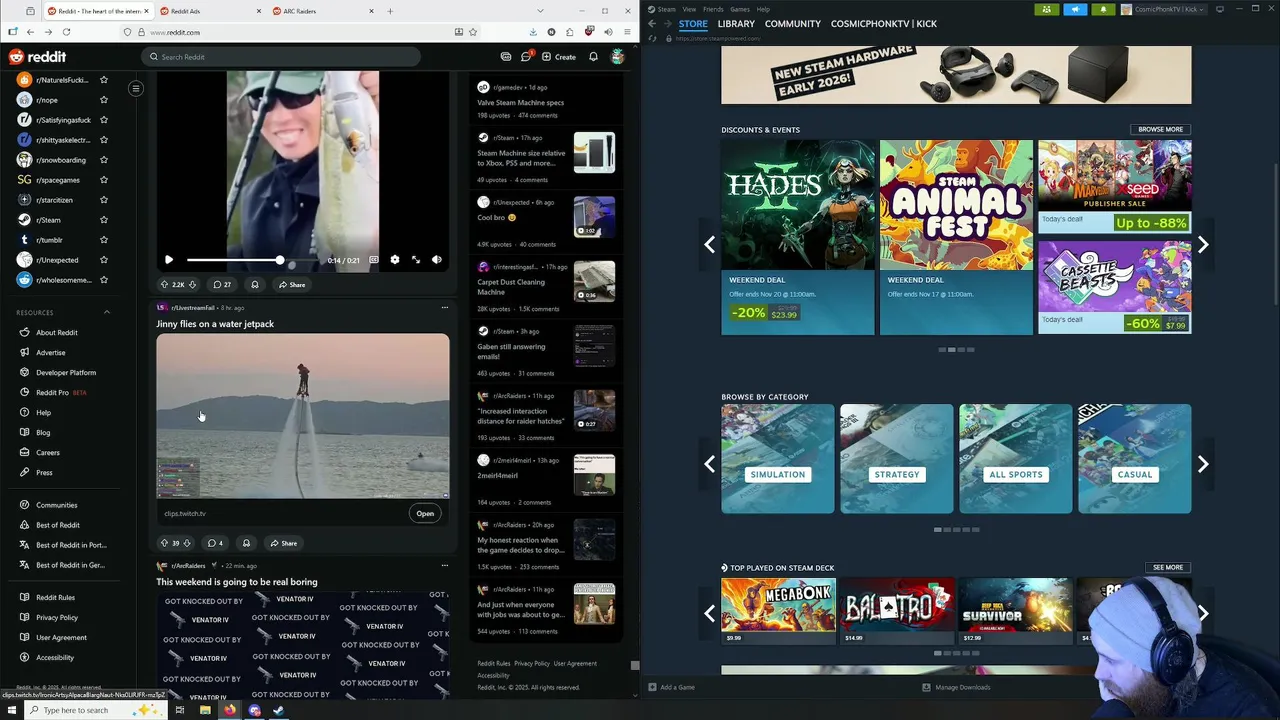Click SEE MORE for Top Played Steam Deck
The width and height of the screenshot is (1280, 720).
1167,567
